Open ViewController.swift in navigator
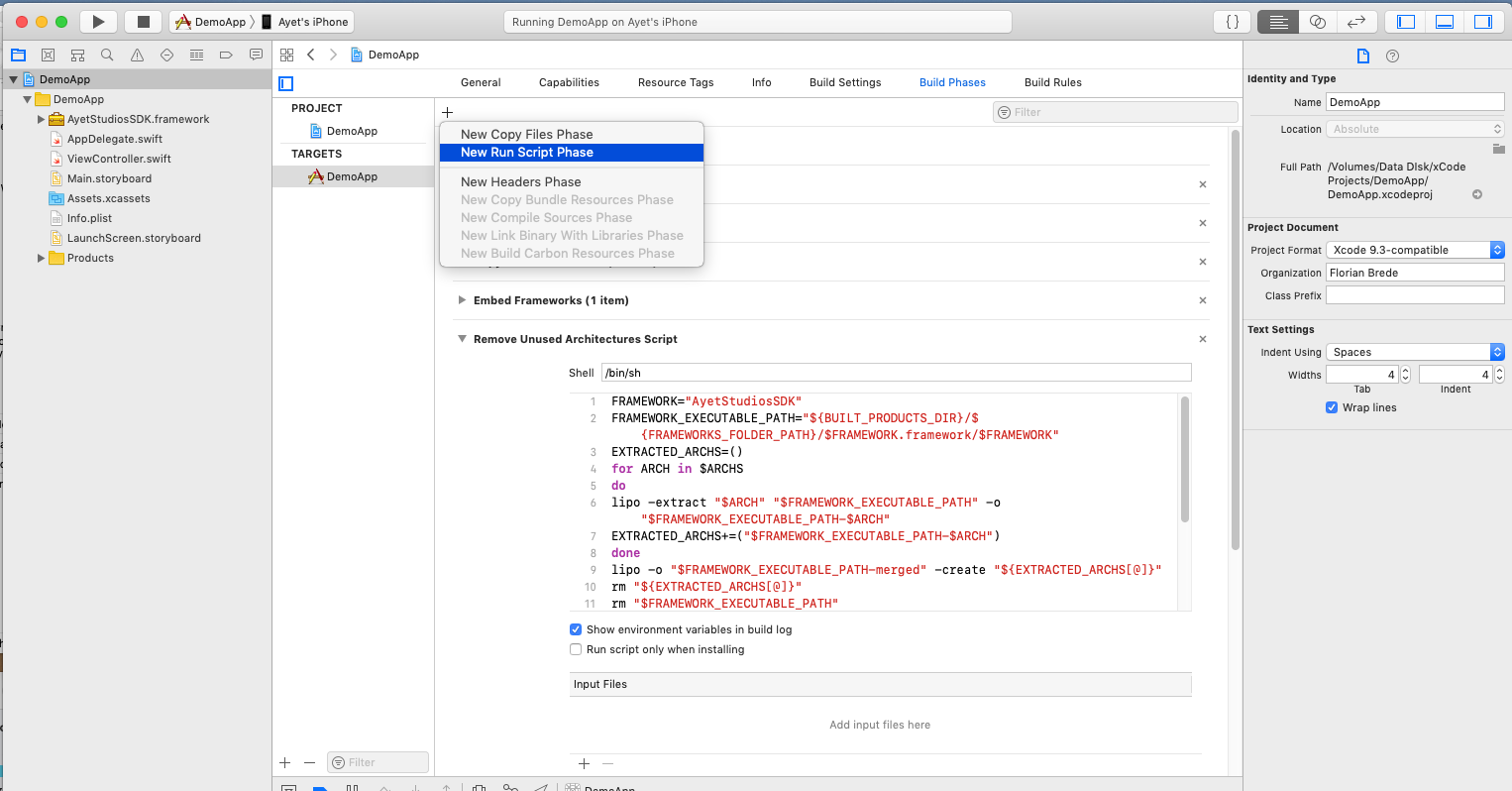The image size is (1512, 791). tap(119, 159)
